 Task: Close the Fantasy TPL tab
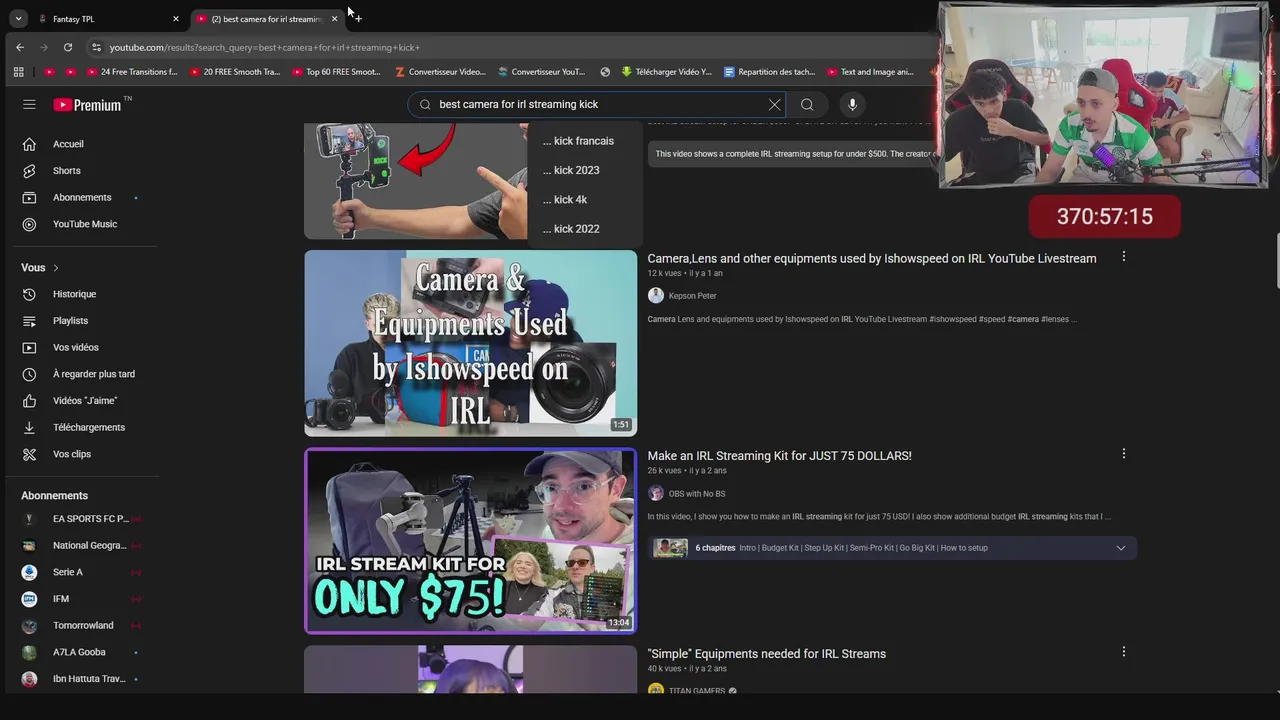[176, 19]
